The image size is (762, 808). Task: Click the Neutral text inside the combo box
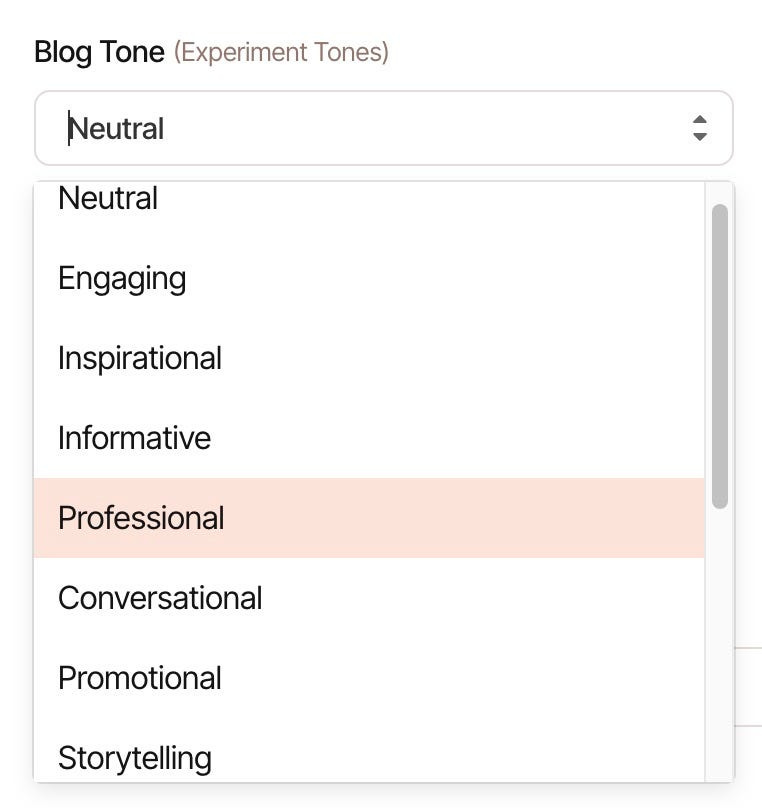click(x=116, y=128)
